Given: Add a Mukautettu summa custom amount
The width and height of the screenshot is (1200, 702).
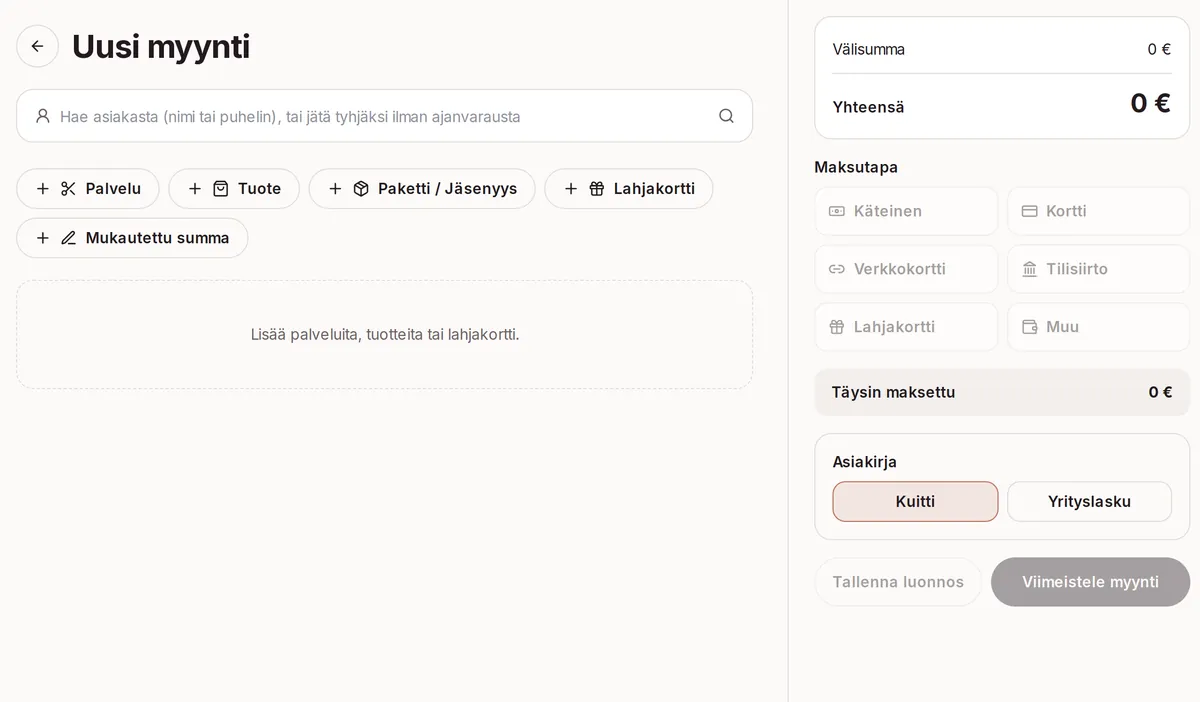Looking at the screenshot, I should [x=132, y=238].
